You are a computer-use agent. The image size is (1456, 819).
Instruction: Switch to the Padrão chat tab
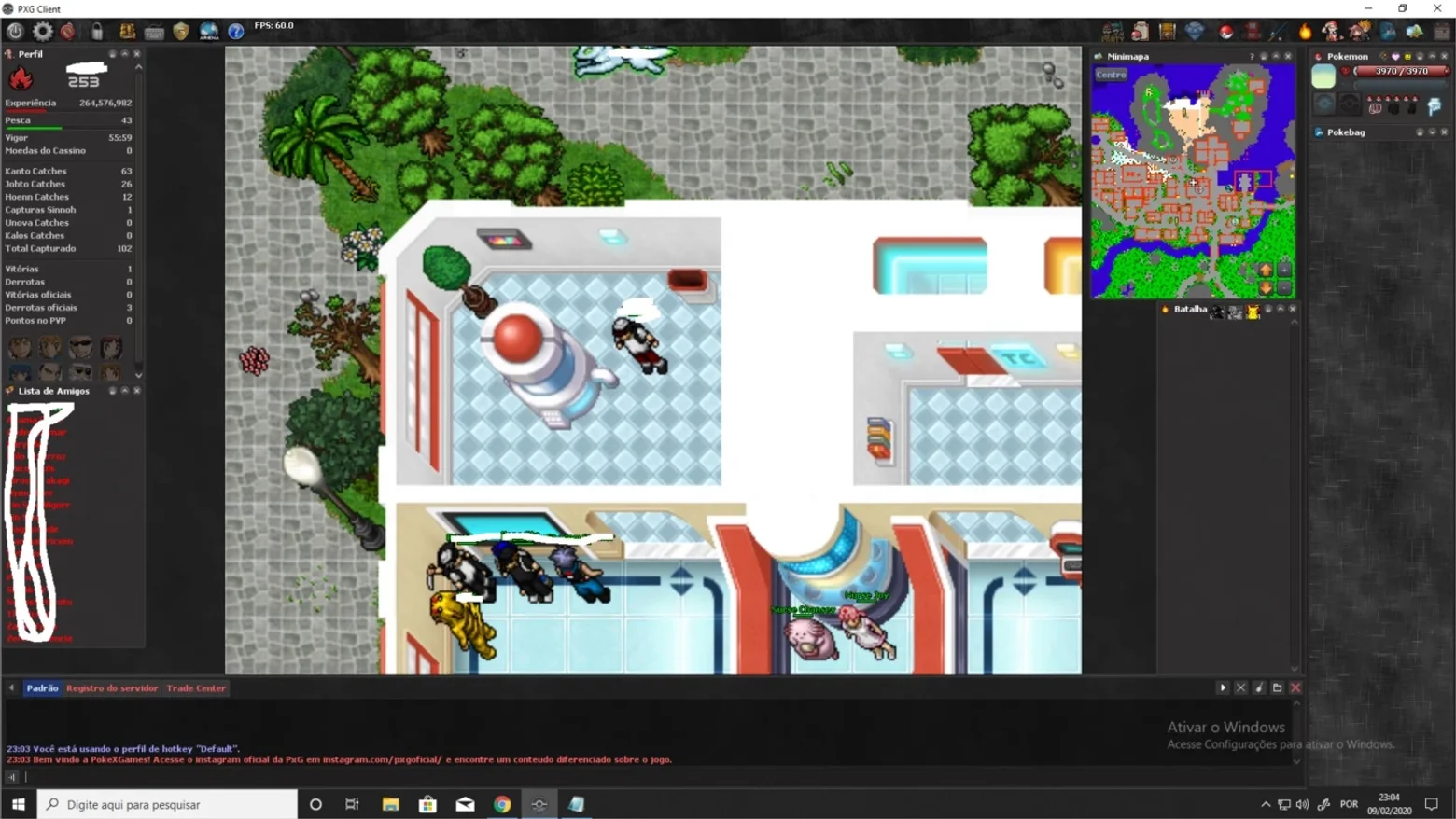pos(42,688)
